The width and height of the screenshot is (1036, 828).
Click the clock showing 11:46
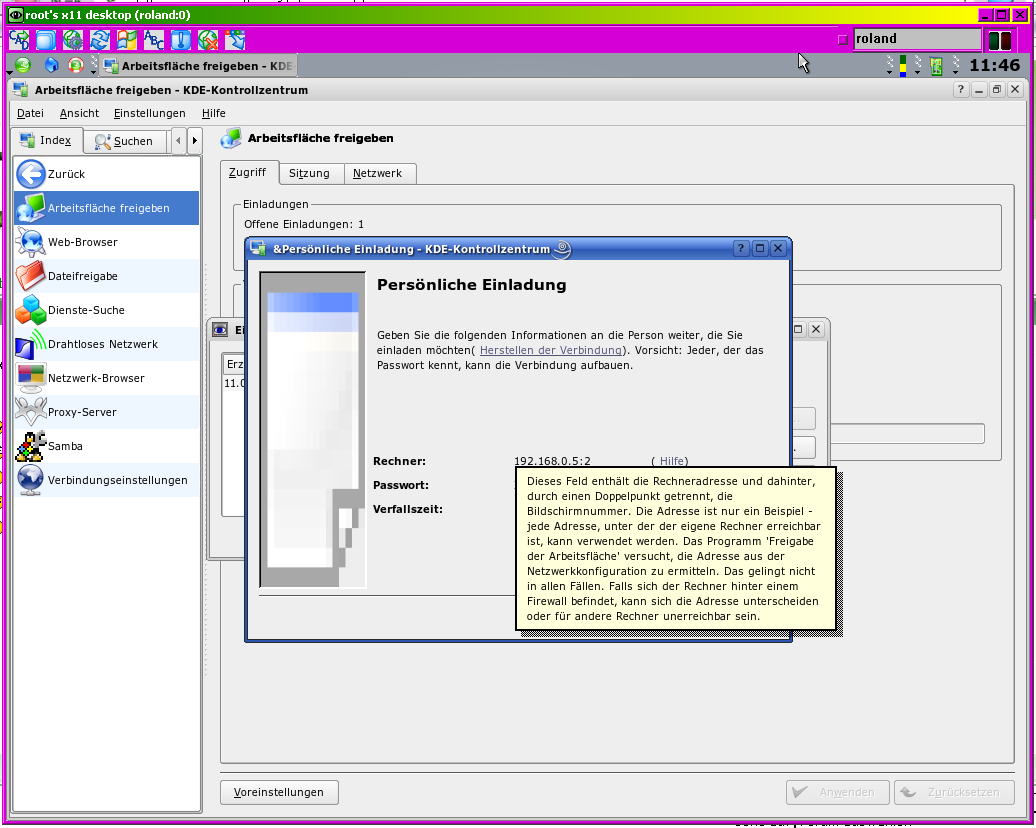coord(994,65)
